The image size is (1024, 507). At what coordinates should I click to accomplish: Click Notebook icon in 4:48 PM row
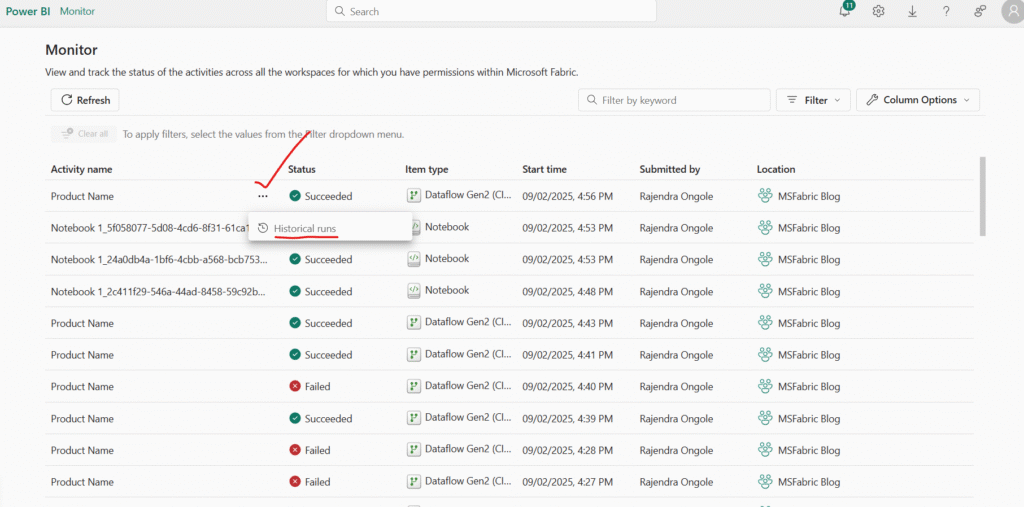[x=413, y=290]
